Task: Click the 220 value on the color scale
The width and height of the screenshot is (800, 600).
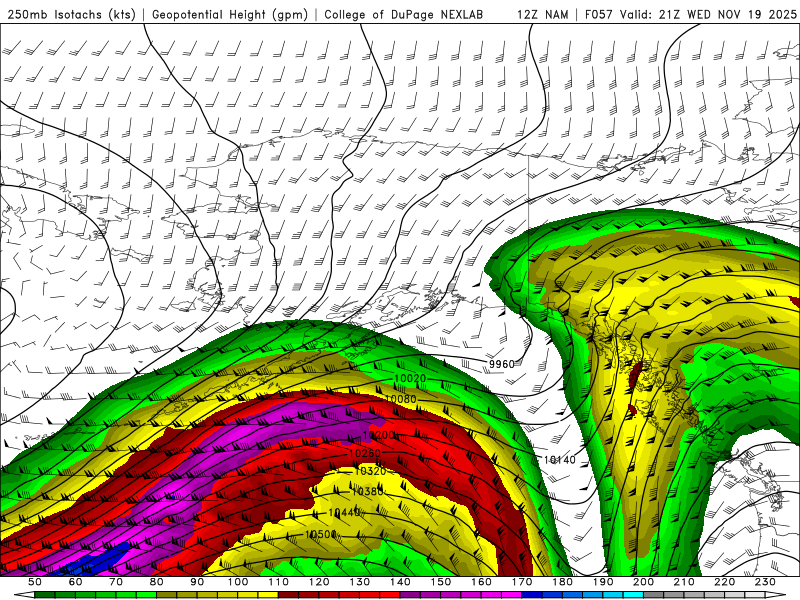Action: pos(724,582)
